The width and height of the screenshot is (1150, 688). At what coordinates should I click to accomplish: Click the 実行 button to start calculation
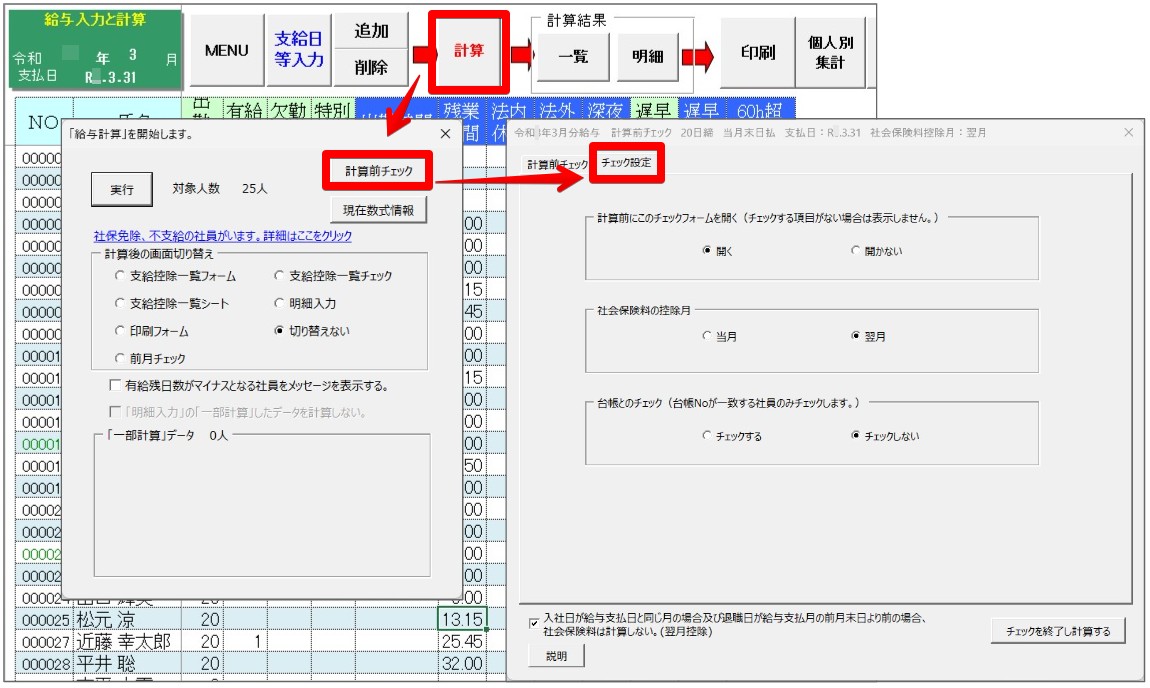[x=120, y=191]
